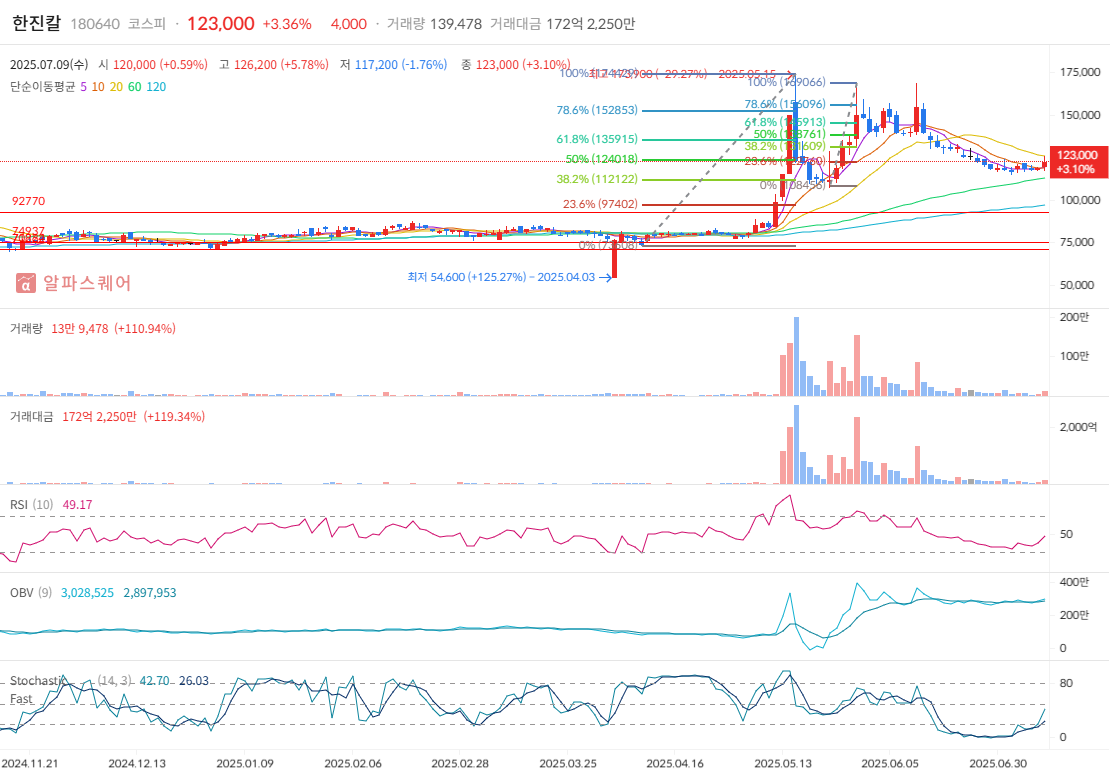The height and width of the screenshot is (778, 1110).
Task: Click the 4,000 price change value
Action: pyautogui.click(x=349, y=24)
